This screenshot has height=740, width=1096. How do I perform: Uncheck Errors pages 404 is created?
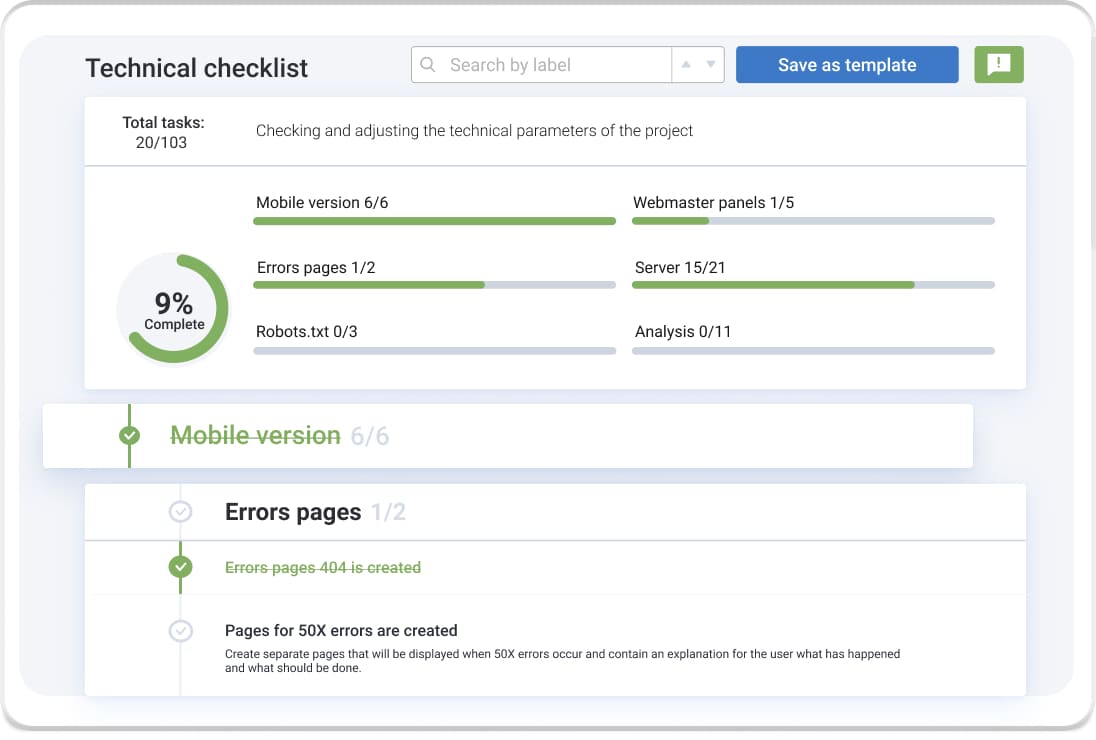180,567
